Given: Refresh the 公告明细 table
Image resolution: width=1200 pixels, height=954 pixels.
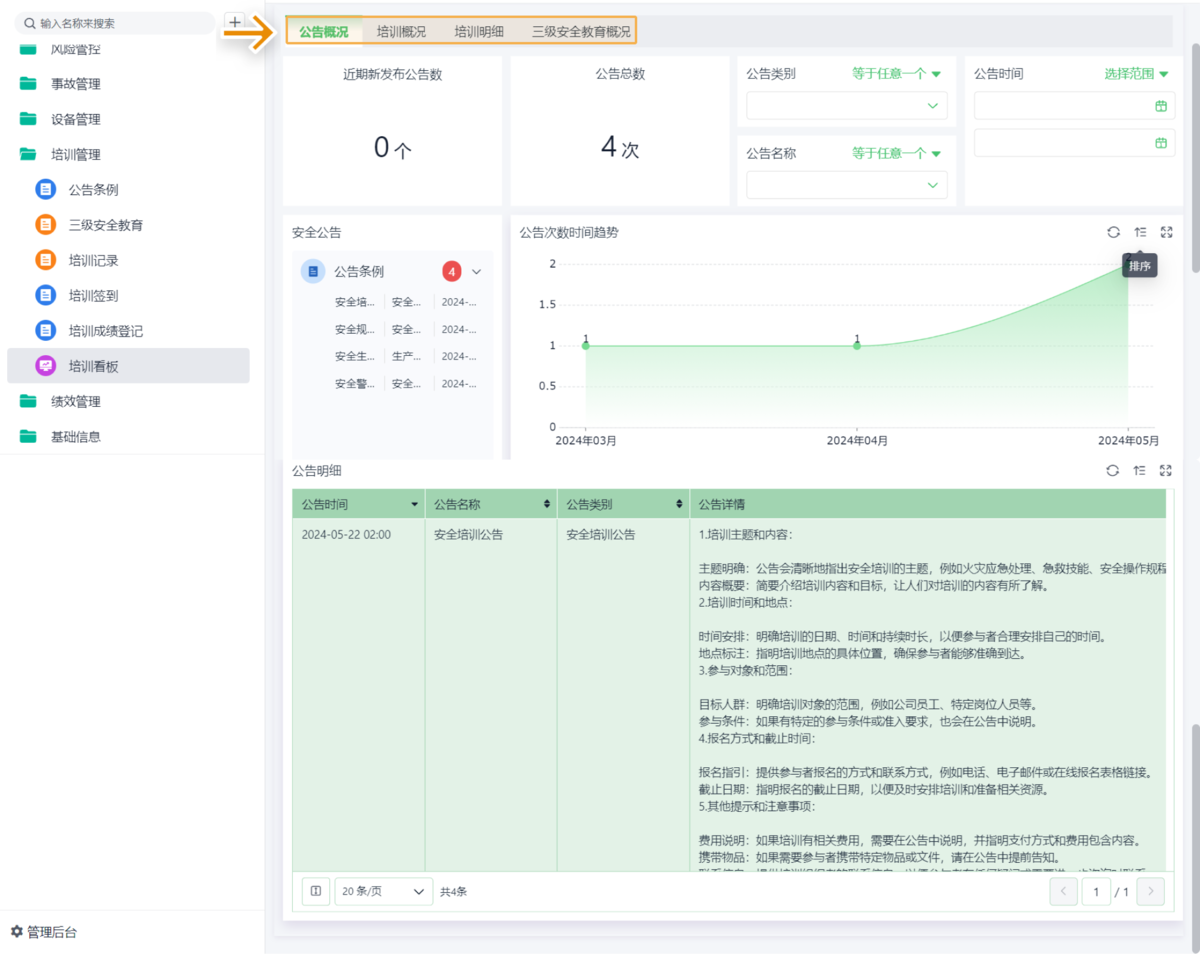Looking at the screenshot, I should [x=1112, y=470].
